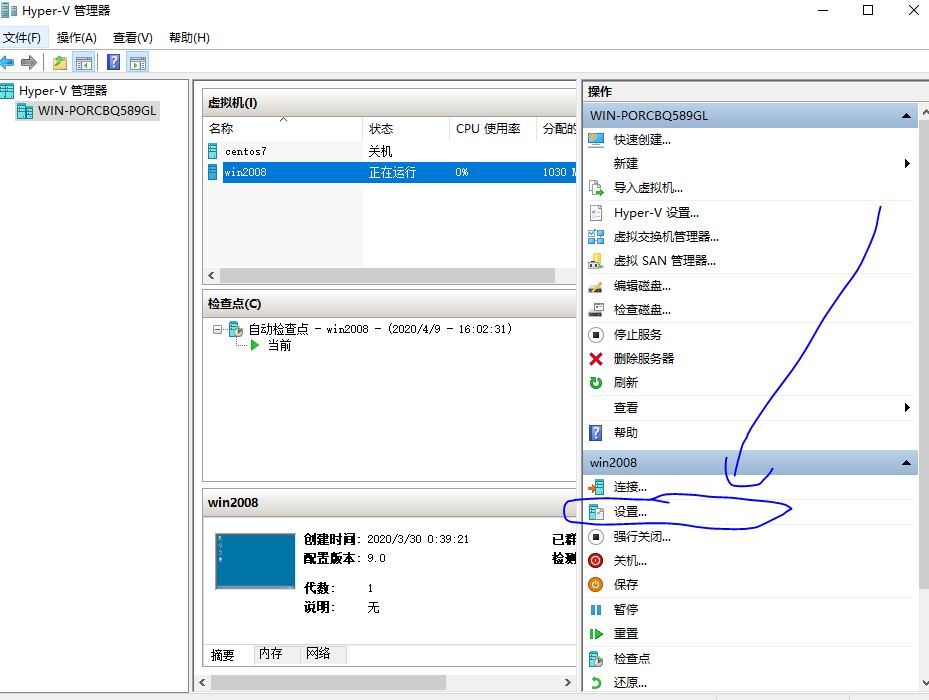Viewport: 929px width, 700px height.
Task: Expand the 查看 submenu arrow in actions
Action: tap(907, 408)
